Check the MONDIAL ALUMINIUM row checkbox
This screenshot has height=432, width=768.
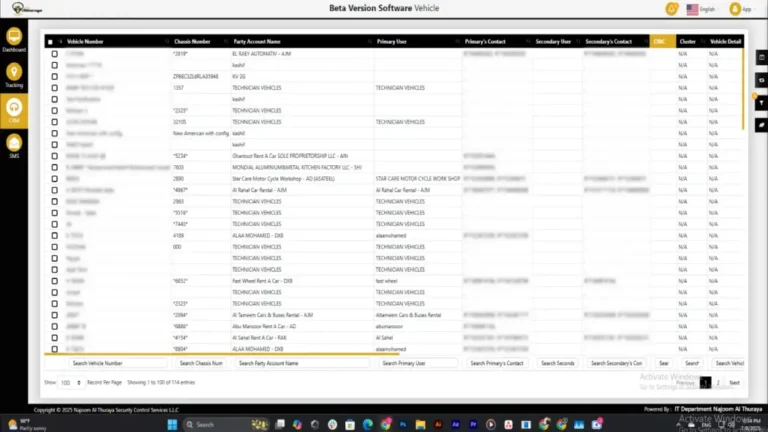click(54, 168)
